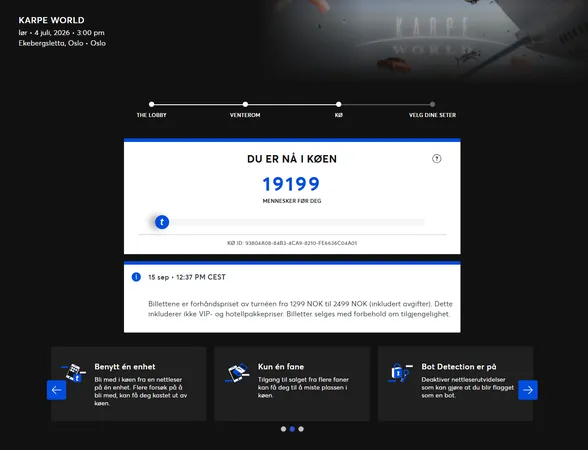Select the third carousel page dot
The height and width of the screenshot is (450, 588).
(301, 429)
